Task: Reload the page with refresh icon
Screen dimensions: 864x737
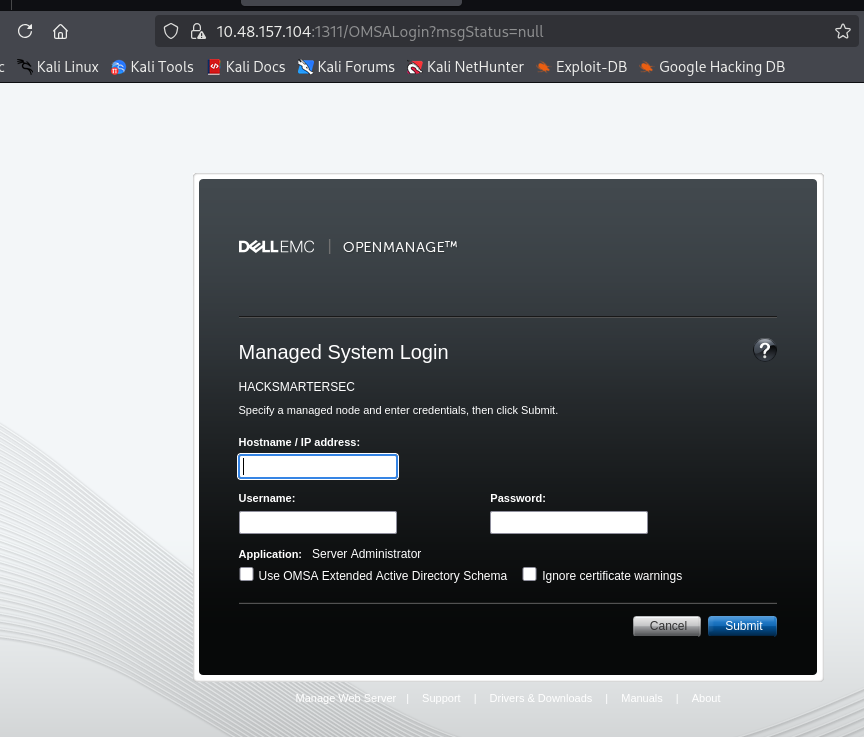Action: 25,31
